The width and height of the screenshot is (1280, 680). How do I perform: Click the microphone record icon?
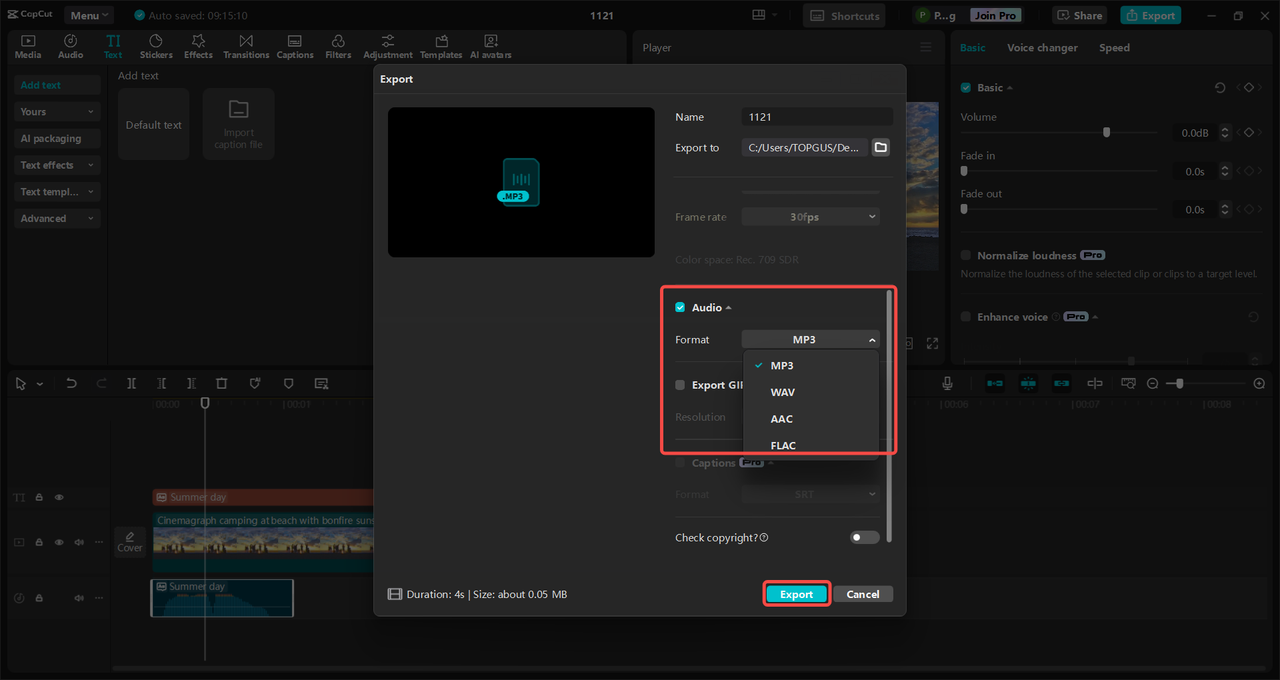pos(947,383)
